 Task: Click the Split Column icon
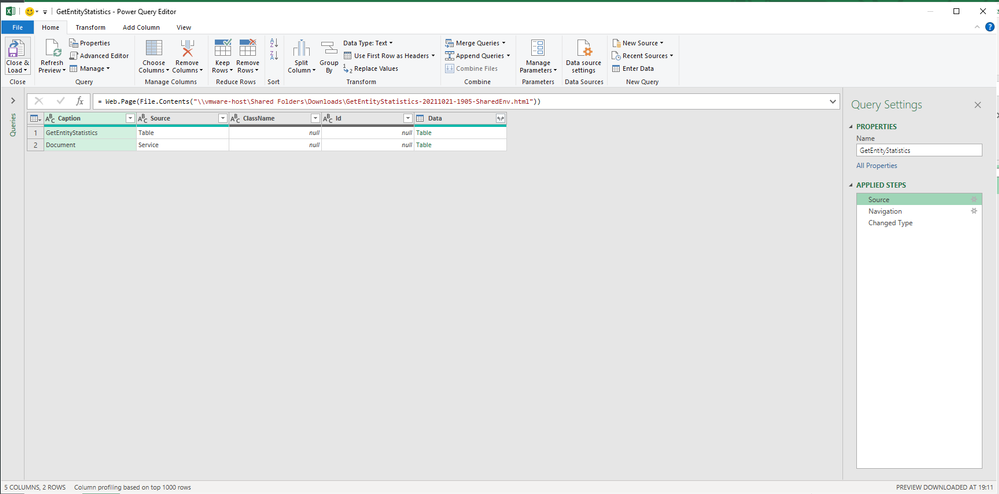click(301, 48)
